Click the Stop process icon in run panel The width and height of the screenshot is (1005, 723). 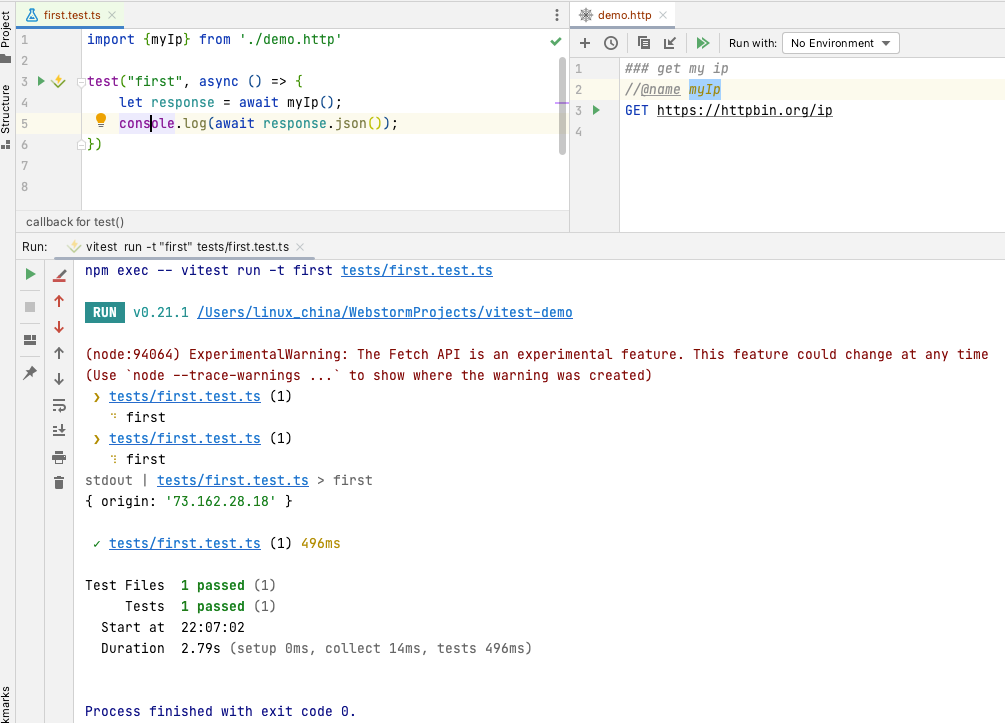(x=29, y=305)
